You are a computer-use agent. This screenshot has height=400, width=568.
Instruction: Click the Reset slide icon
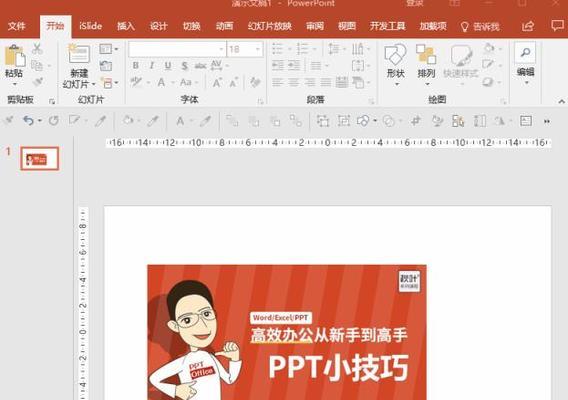(x=106, y=66)
